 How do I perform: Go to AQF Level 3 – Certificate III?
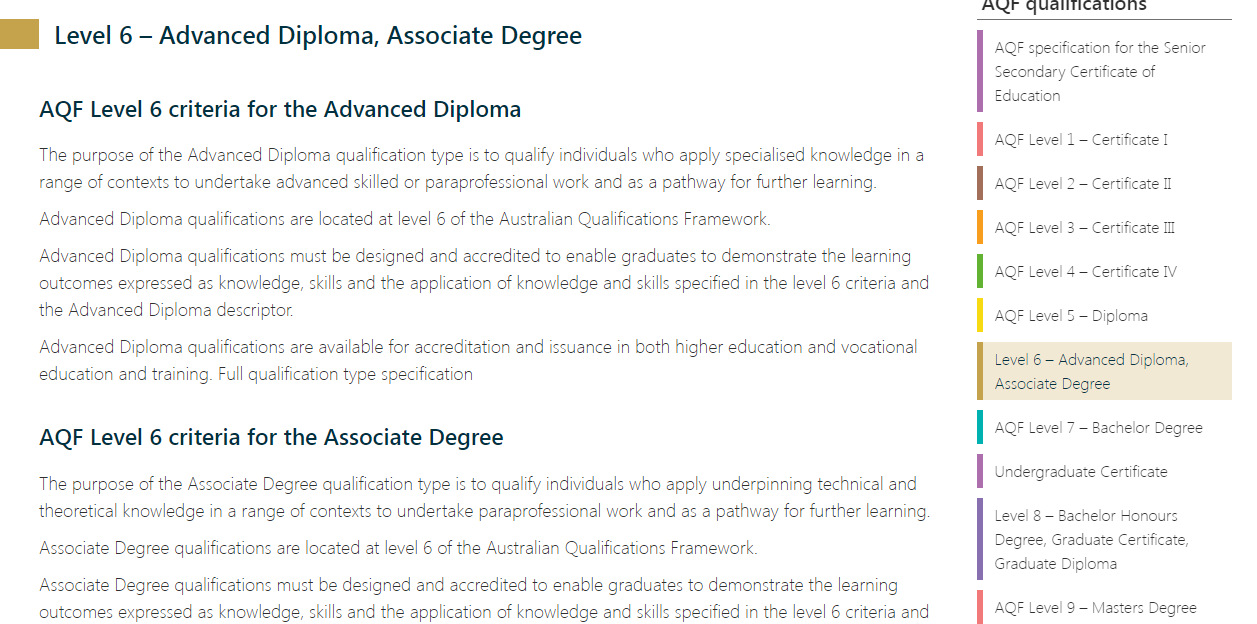coord(1085,228)
